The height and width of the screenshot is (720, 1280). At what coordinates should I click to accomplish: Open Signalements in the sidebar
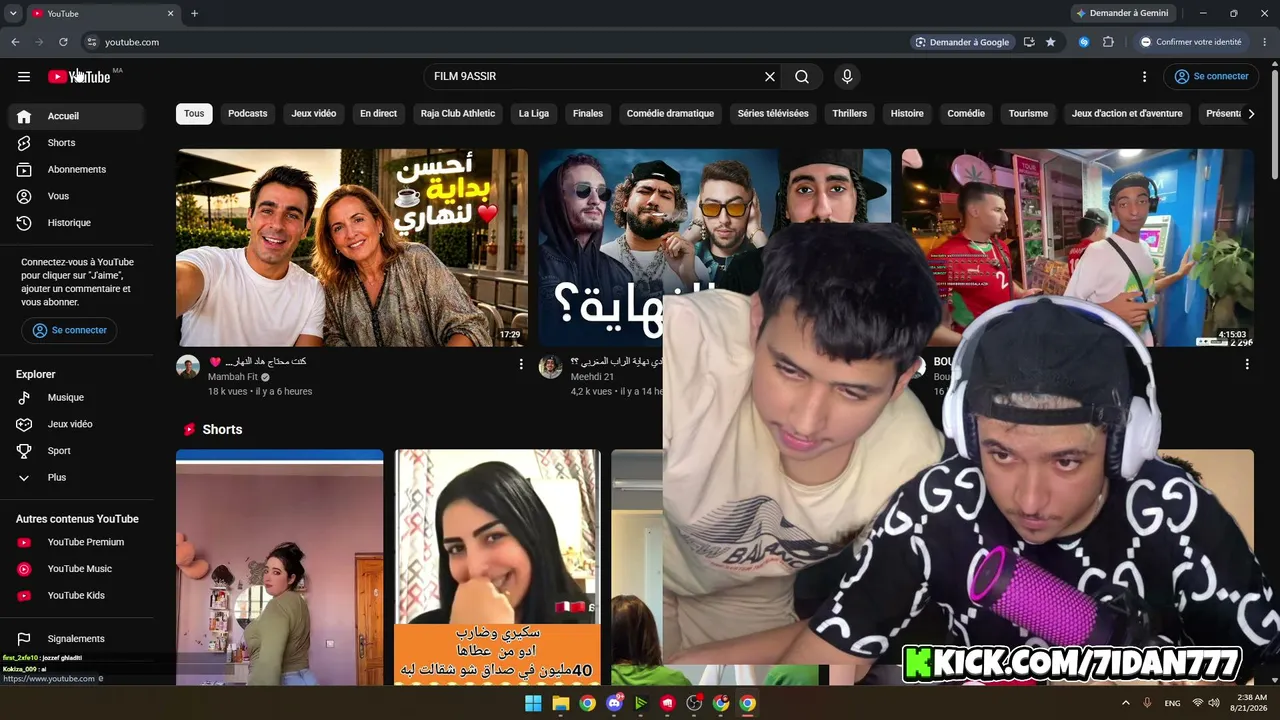click(x=76, y=639)
